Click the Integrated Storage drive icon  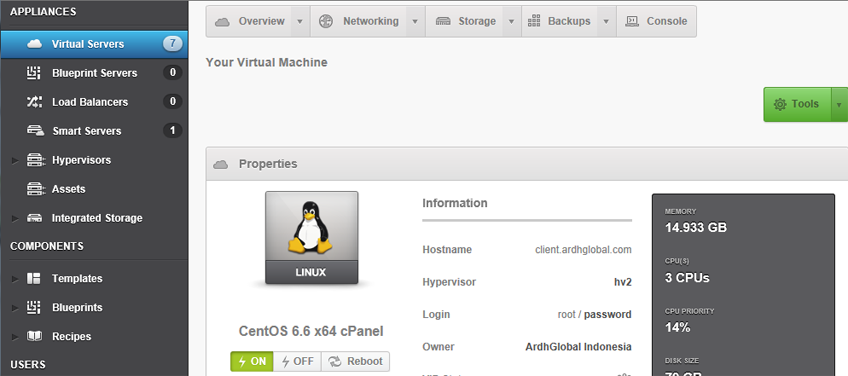[35, 218]
